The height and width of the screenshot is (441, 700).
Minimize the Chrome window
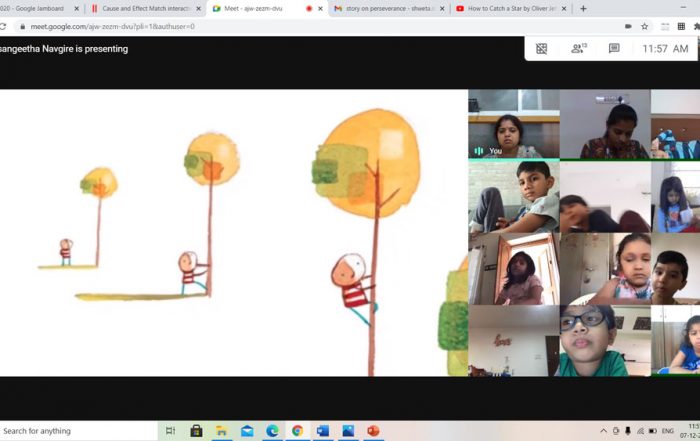click(683, 8)
